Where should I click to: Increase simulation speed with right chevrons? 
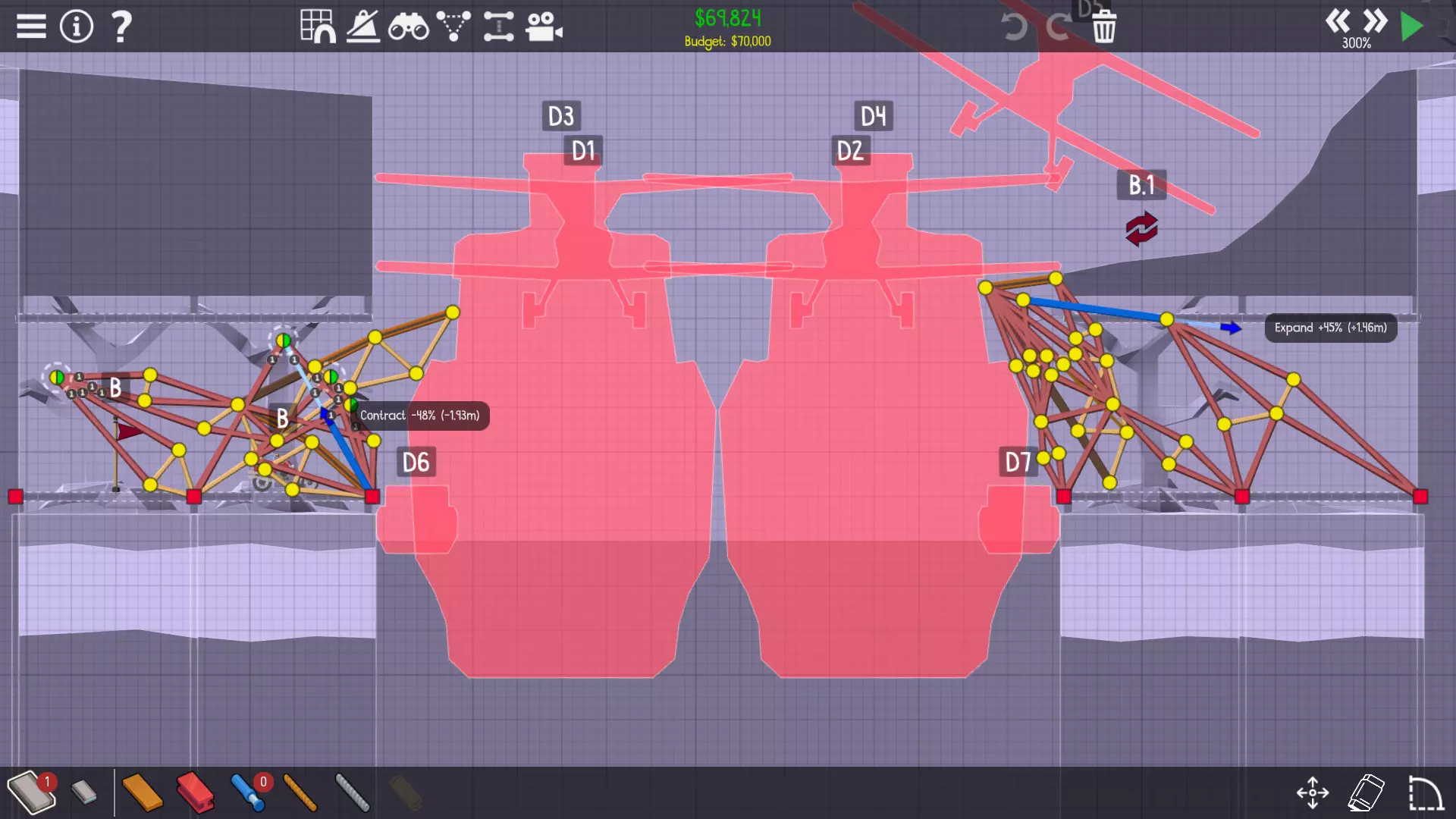pos(1375,21)
